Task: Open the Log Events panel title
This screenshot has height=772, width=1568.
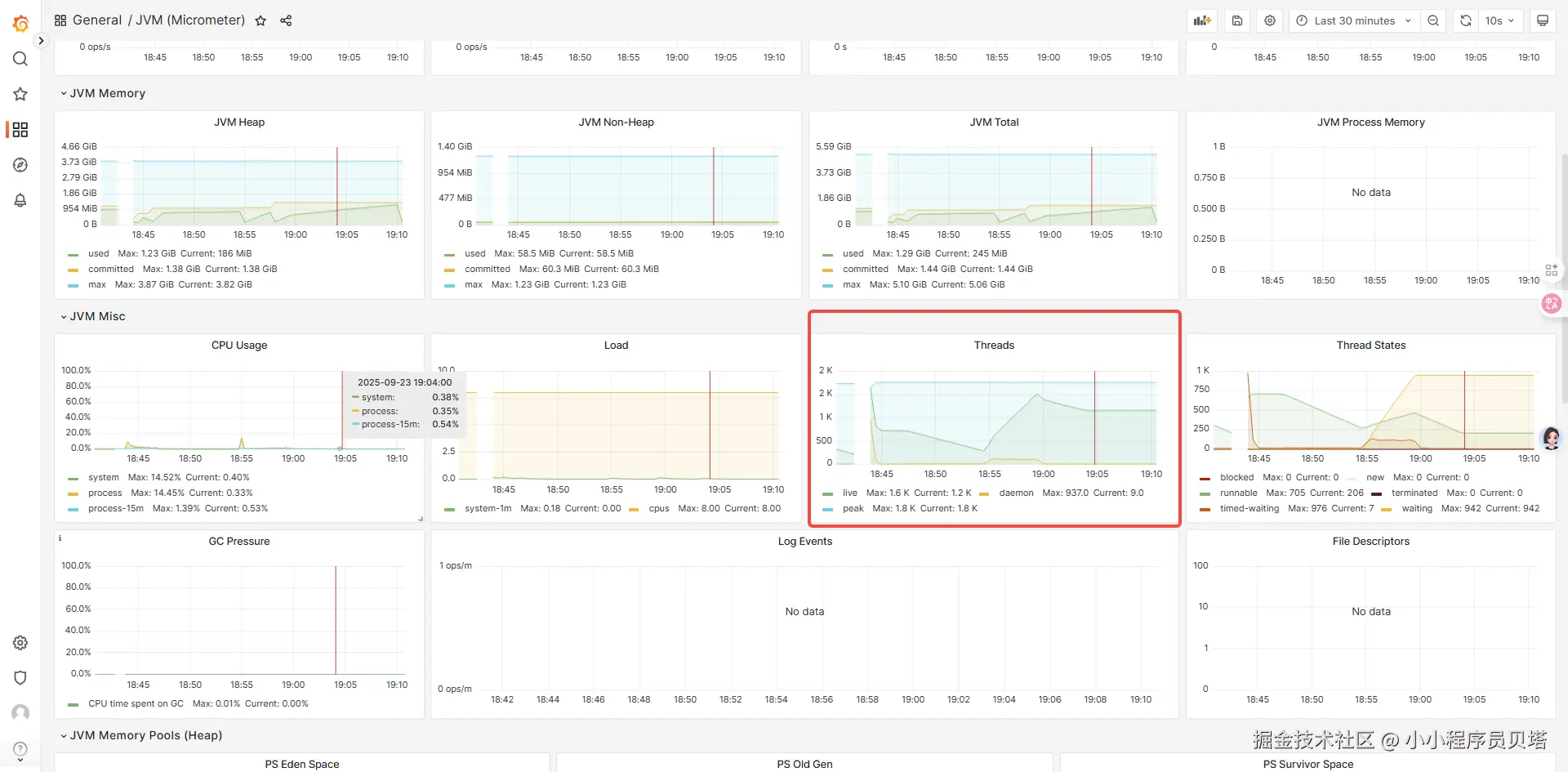Action: pos(805,542)
